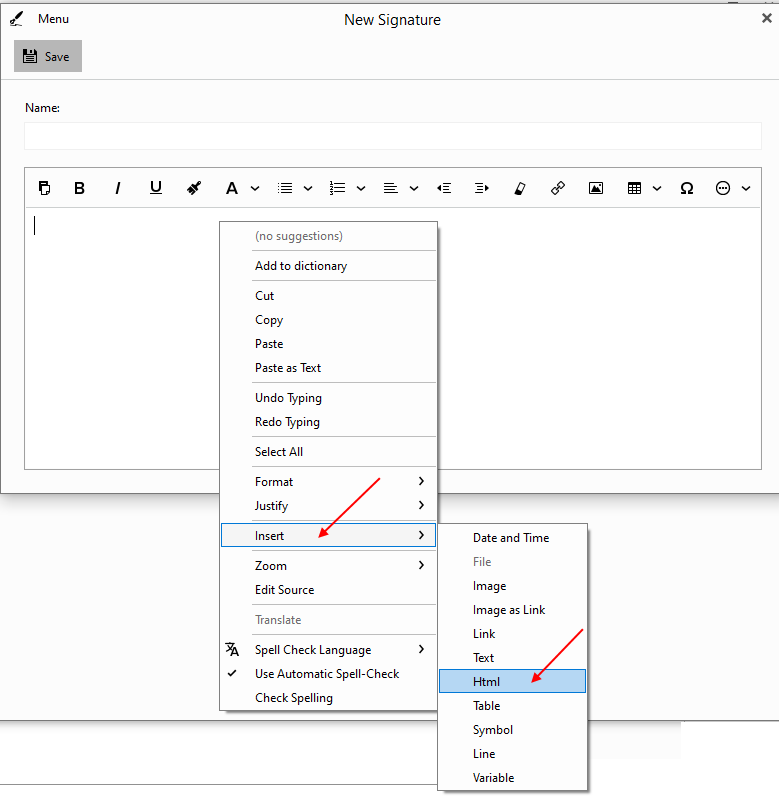Image resolution: width=779 pixels, height=796 pixels.
Task: Choose Cut from context menu
Action: [x=328, y=295]
